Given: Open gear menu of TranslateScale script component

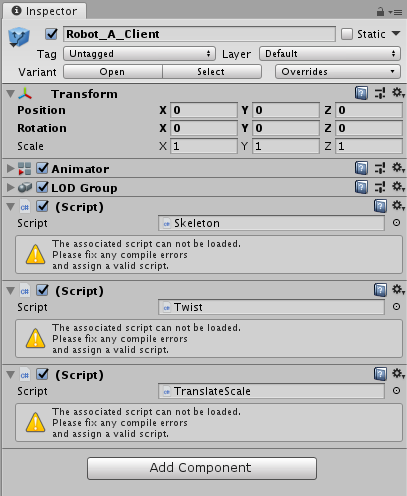Looking at the screenshot, I should pyautogui.click(x=398, y=373).
